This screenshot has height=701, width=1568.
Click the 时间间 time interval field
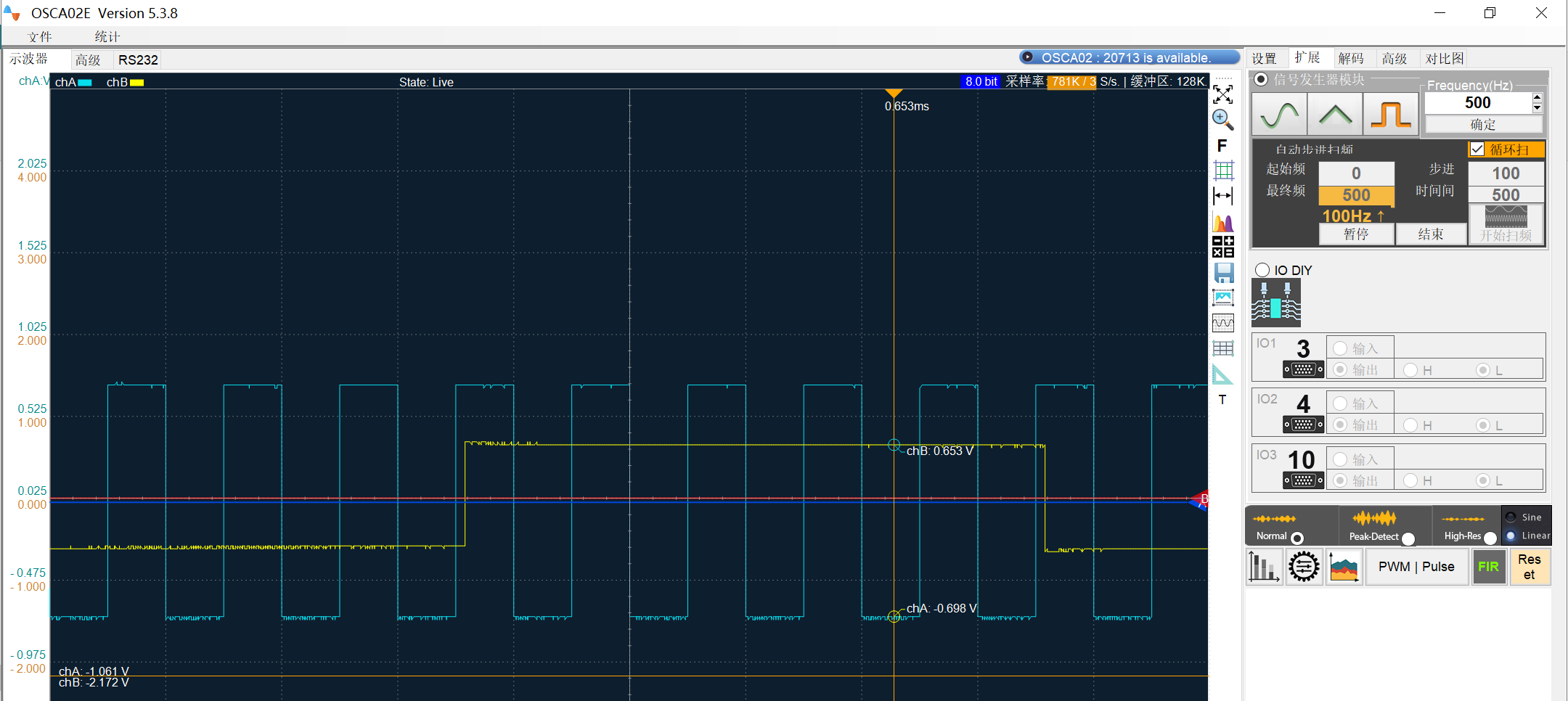pyautogui.click(x=1506, y=195)
